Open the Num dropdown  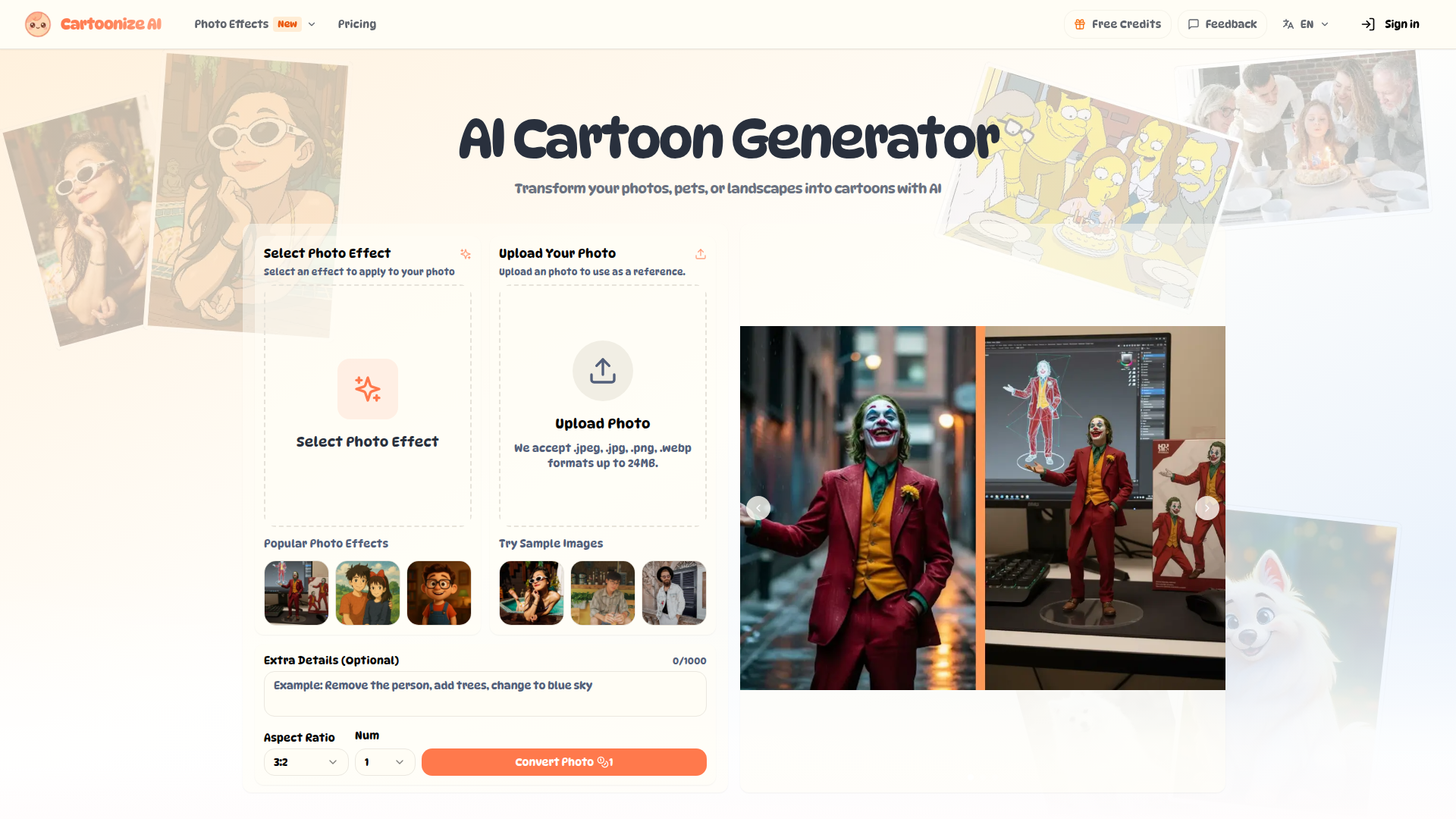point(385,762)
